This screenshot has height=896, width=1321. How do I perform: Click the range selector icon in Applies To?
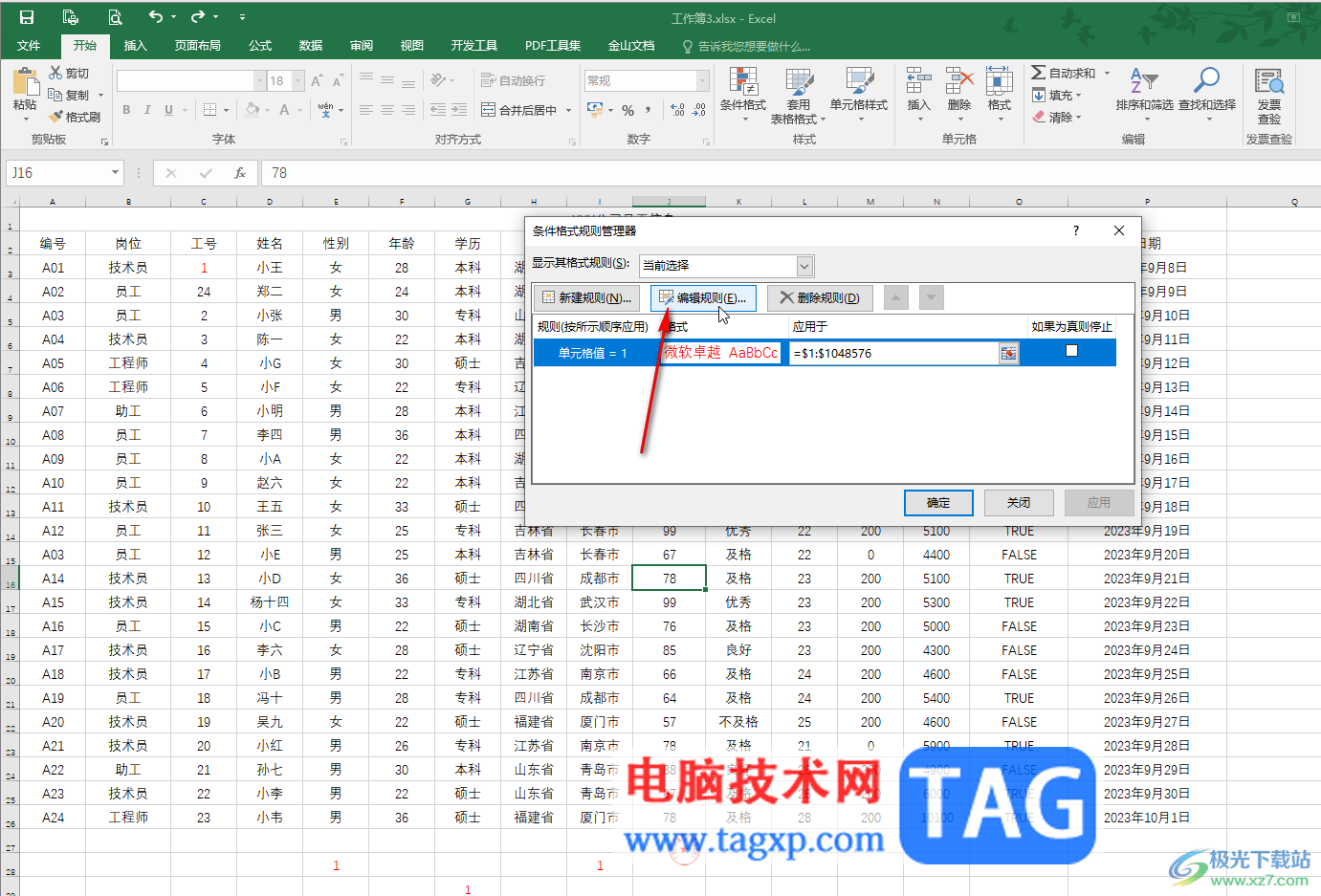(x=1008, y=354)
